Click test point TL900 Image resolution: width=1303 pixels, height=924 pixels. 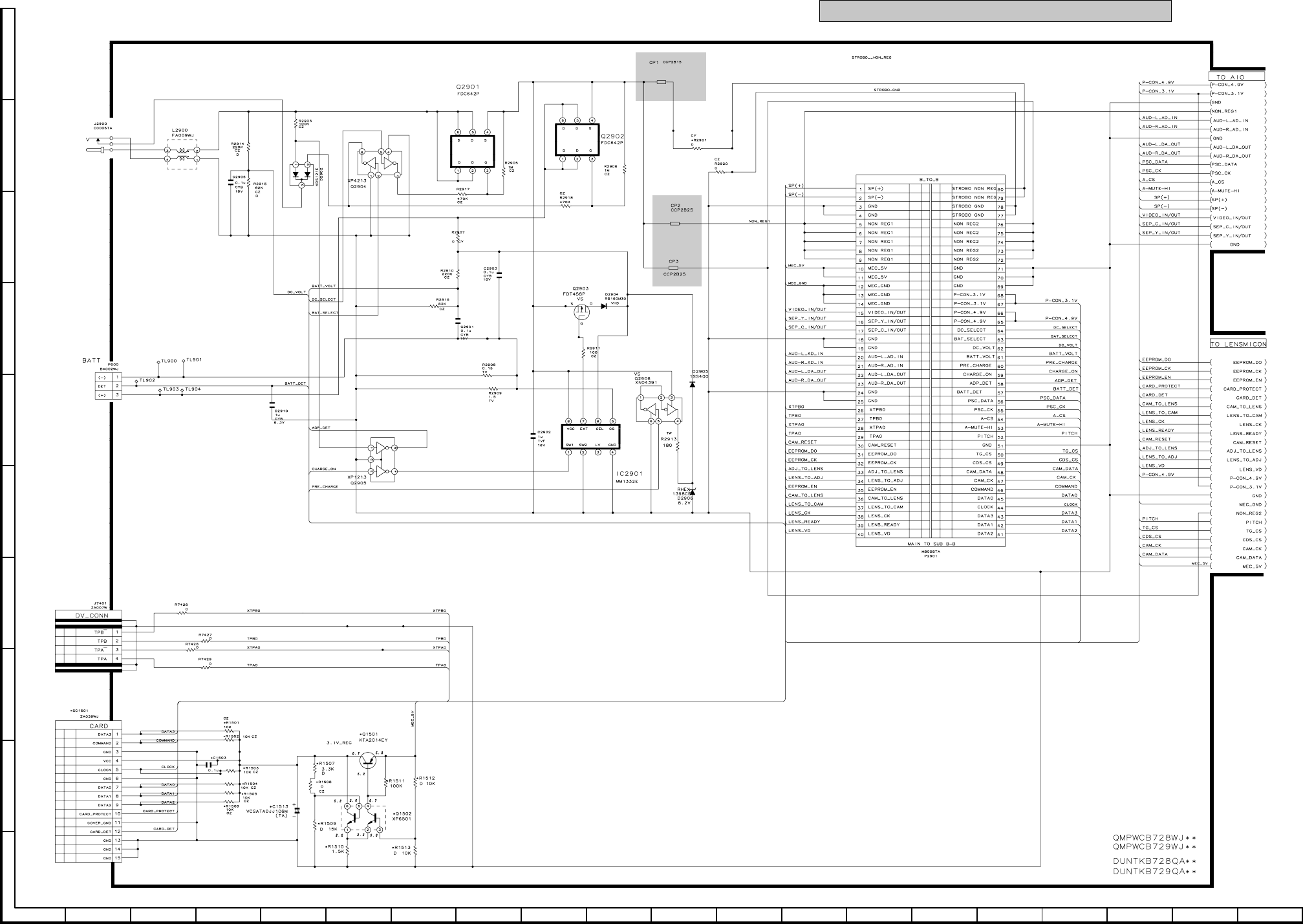(x=167, y=361)
